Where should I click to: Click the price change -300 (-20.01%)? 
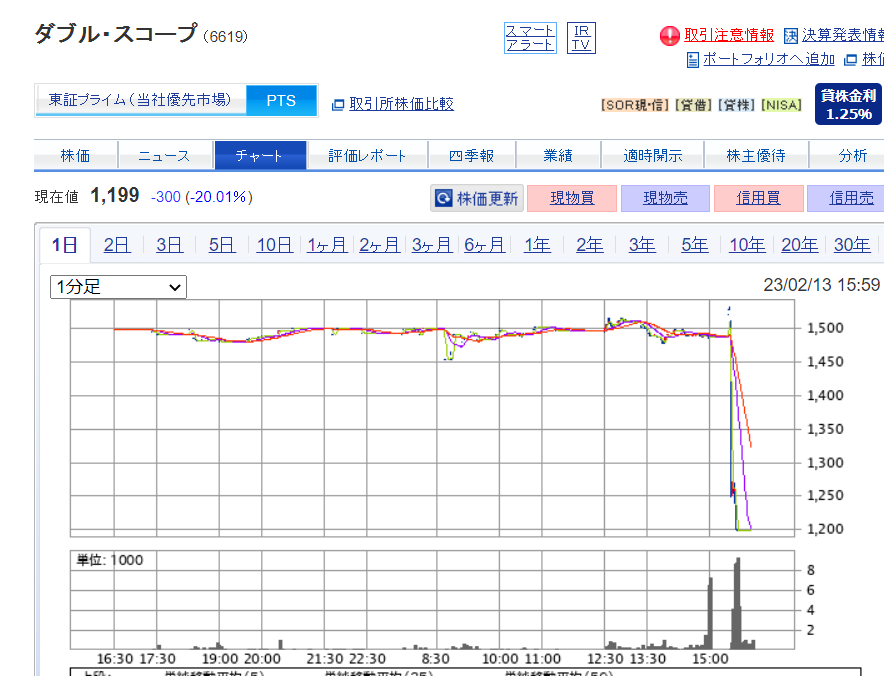[x=202, y=197]
